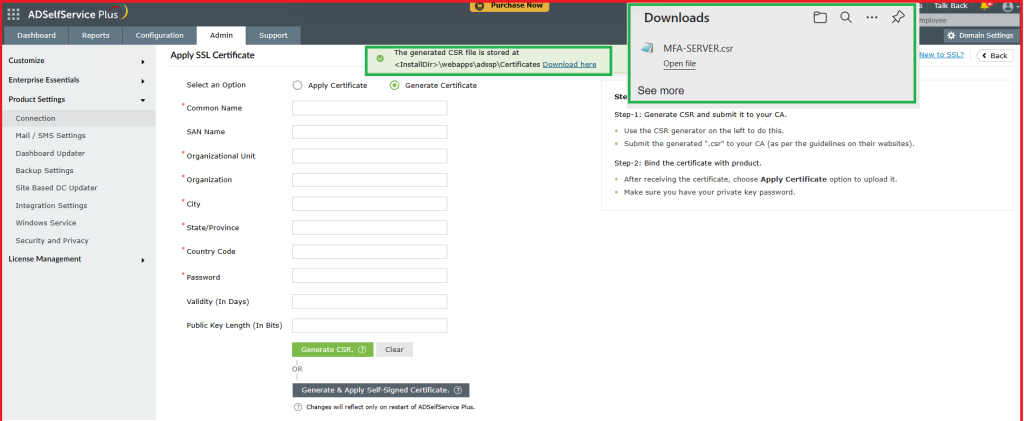Open the notifications bell icon
The image size is (1024, 421).
pyautogui.click(x=985, y=6)
